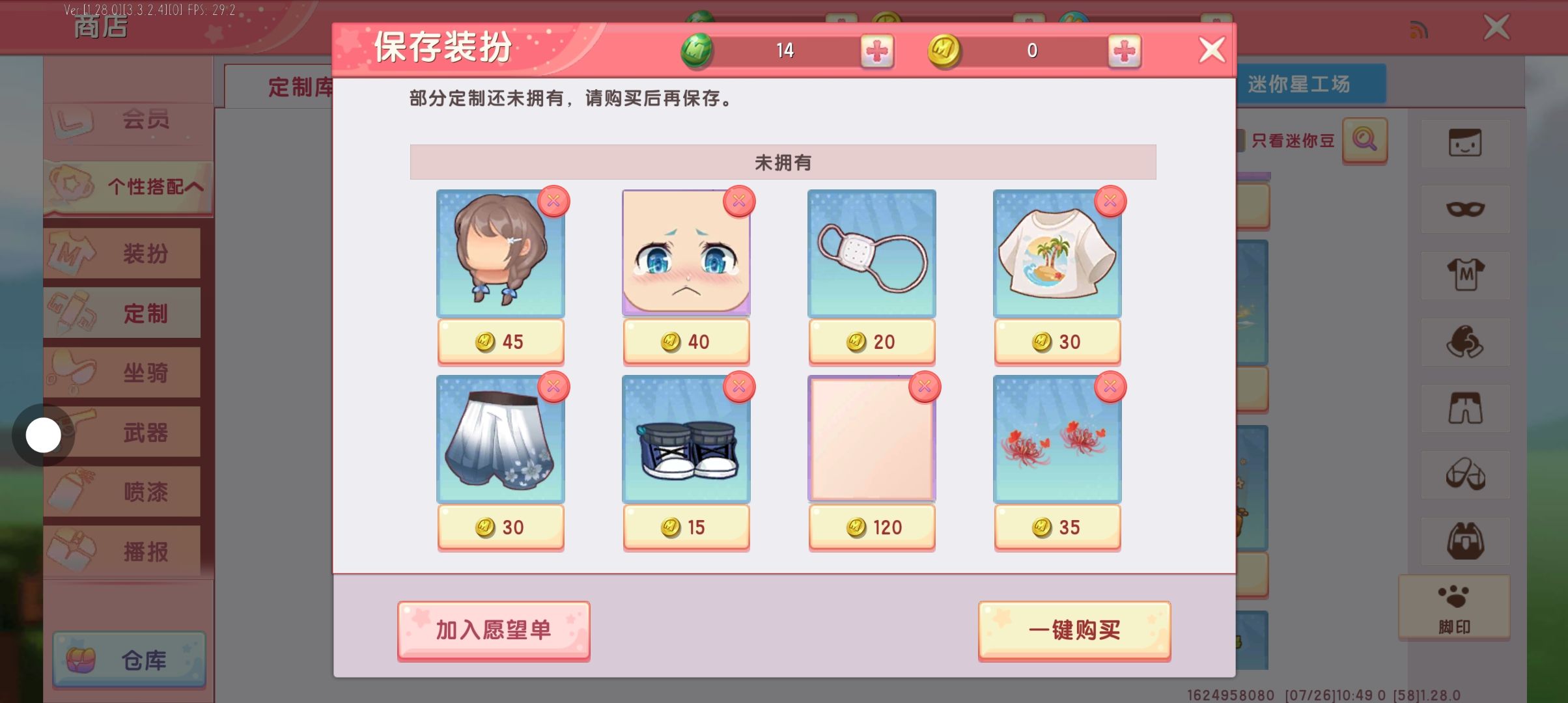This screenshot has width=1568, height=703.
Task: Select the face mask item thumbnail
Action: (872, 253)
